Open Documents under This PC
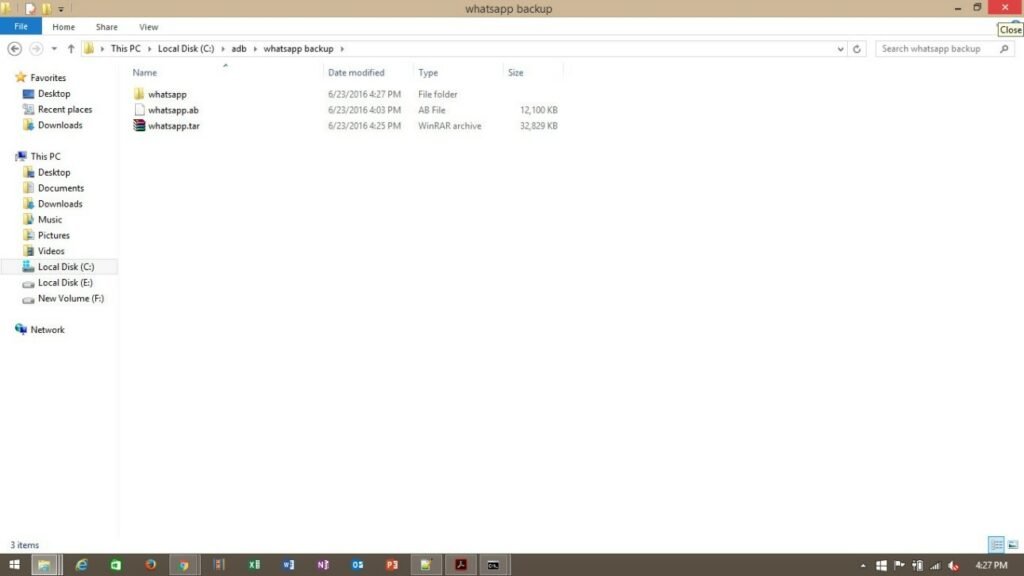This screenshot has width=1024, height=576. (61, 188)
